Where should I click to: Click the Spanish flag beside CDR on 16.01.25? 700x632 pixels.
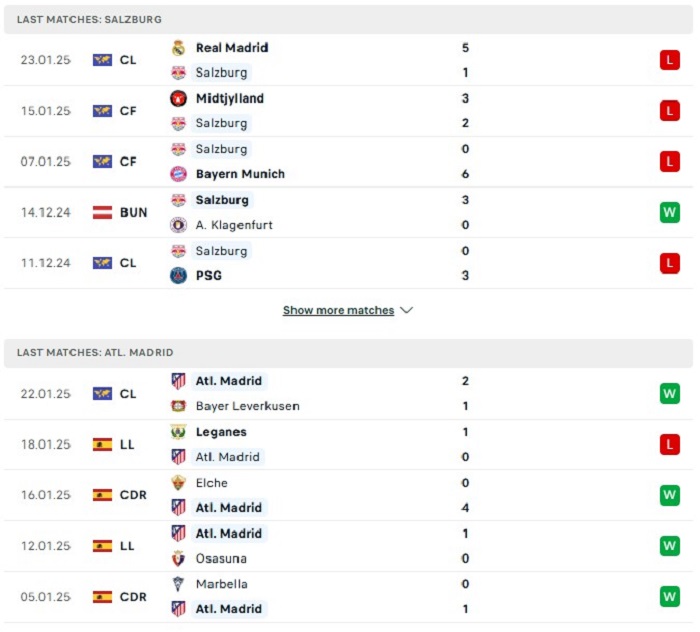click(x=102, y=495)
